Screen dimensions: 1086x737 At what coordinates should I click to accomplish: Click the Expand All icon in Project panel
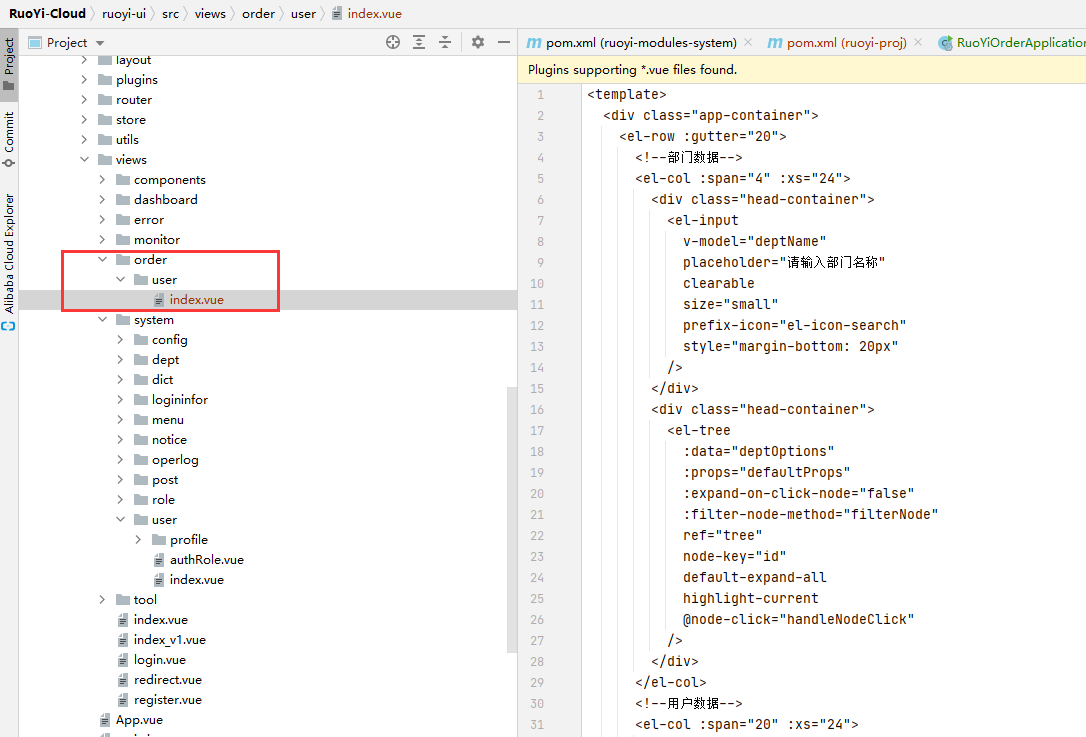(x=419, y=42)
